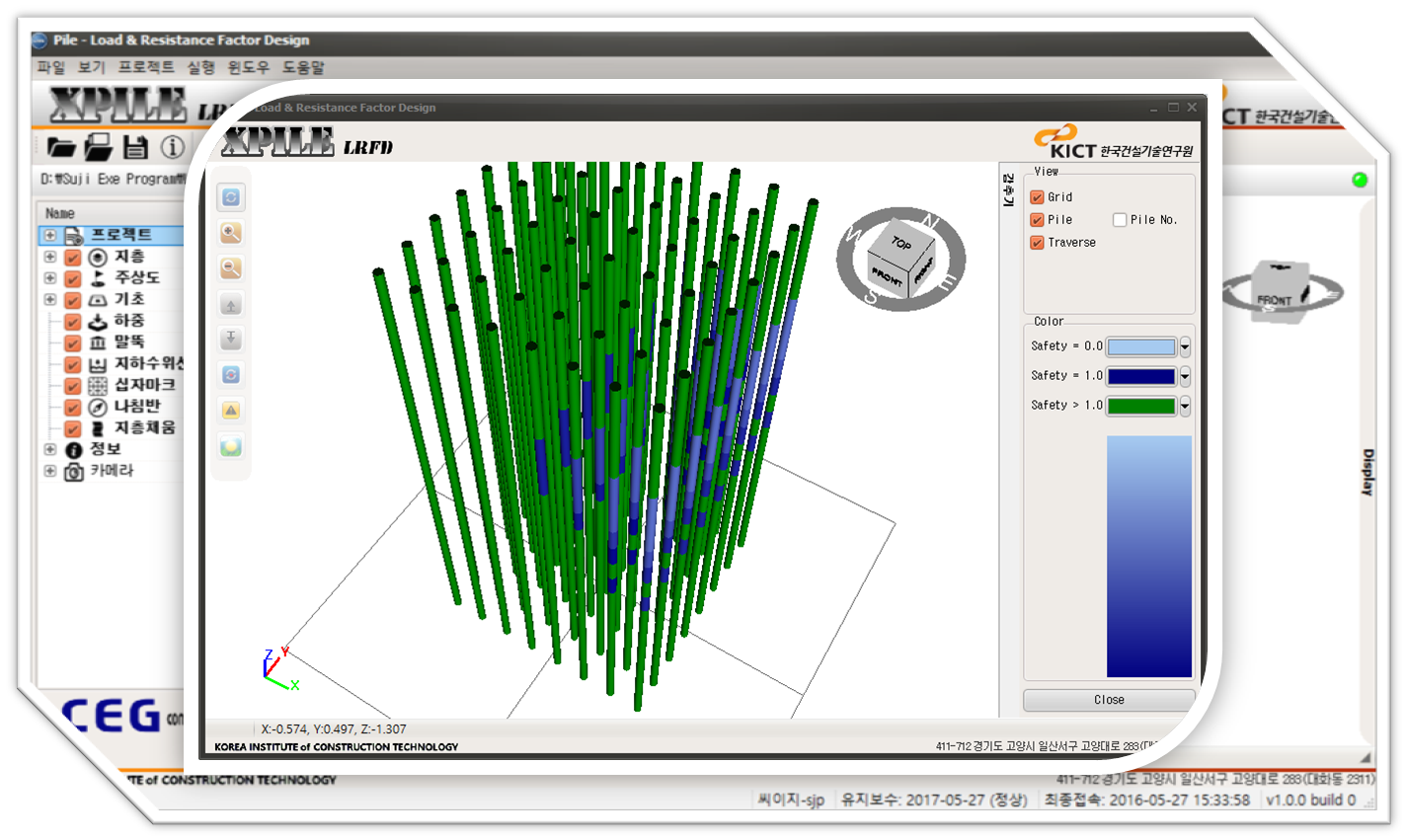Expand the 프로젝트 tree node
The image size is (1407, 840).
(49, 236)
